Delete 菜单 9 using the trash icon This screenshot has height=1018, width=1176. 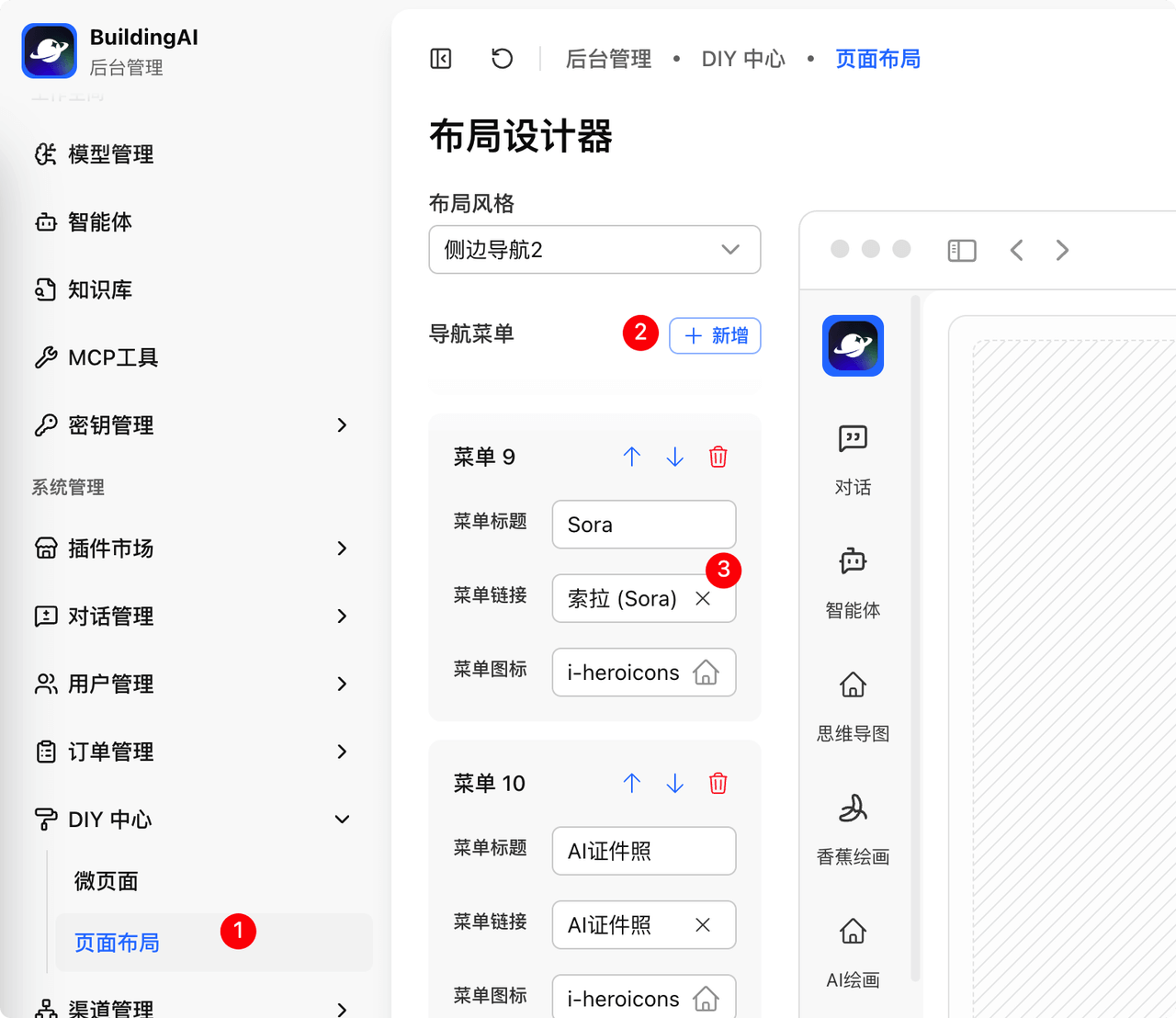[718, 457]
